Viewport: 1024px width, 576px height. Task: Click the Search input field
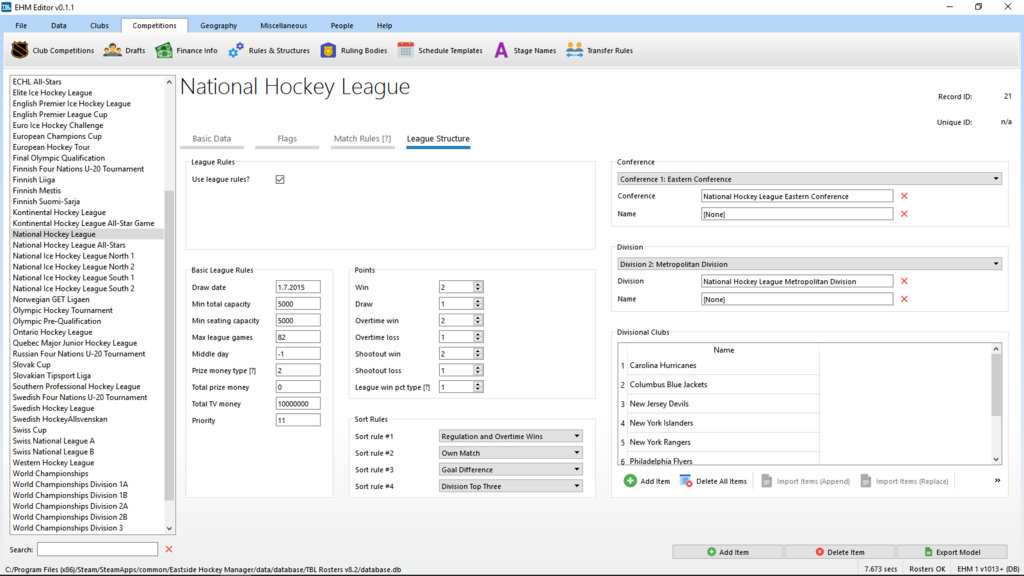click(x=97, y=549)
